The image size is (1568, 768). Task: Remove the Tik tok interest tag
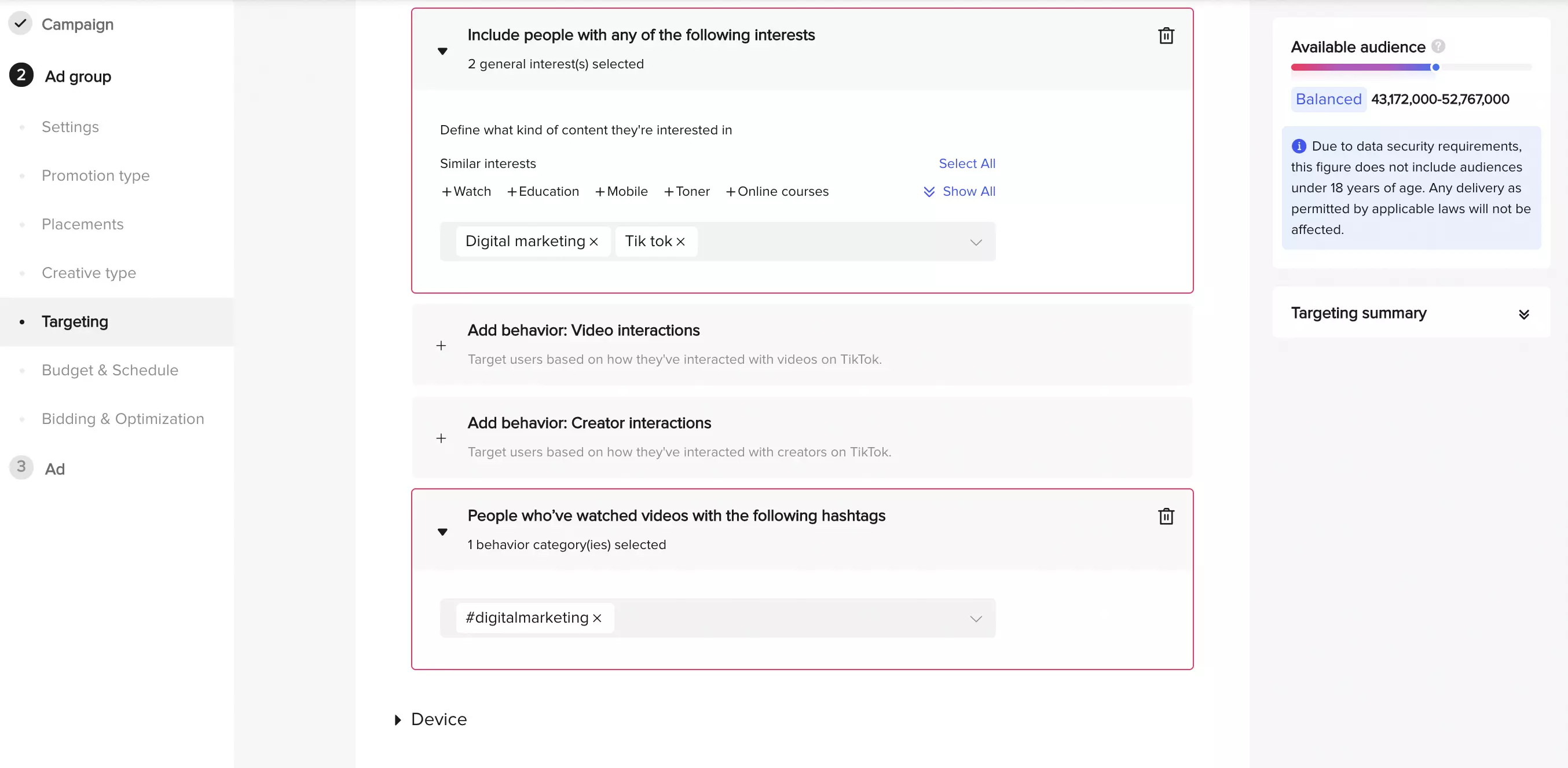[680, 241]
